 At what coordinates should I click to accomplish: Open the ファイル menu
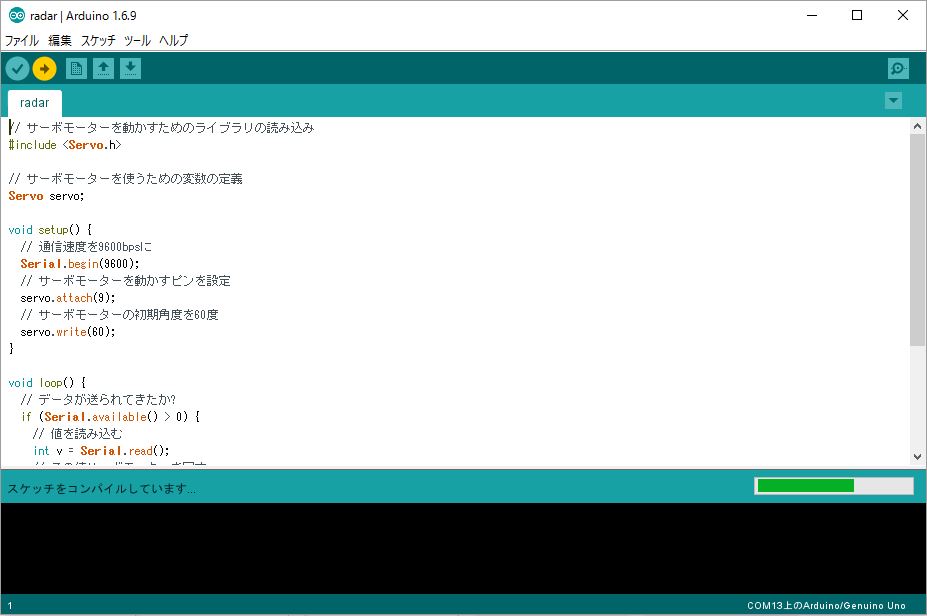pyautogui.click(x=22, y=40)
